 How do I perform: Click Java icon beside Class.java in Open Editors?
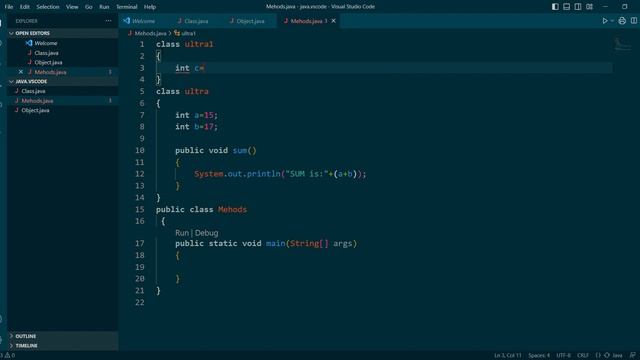point(29,53)
